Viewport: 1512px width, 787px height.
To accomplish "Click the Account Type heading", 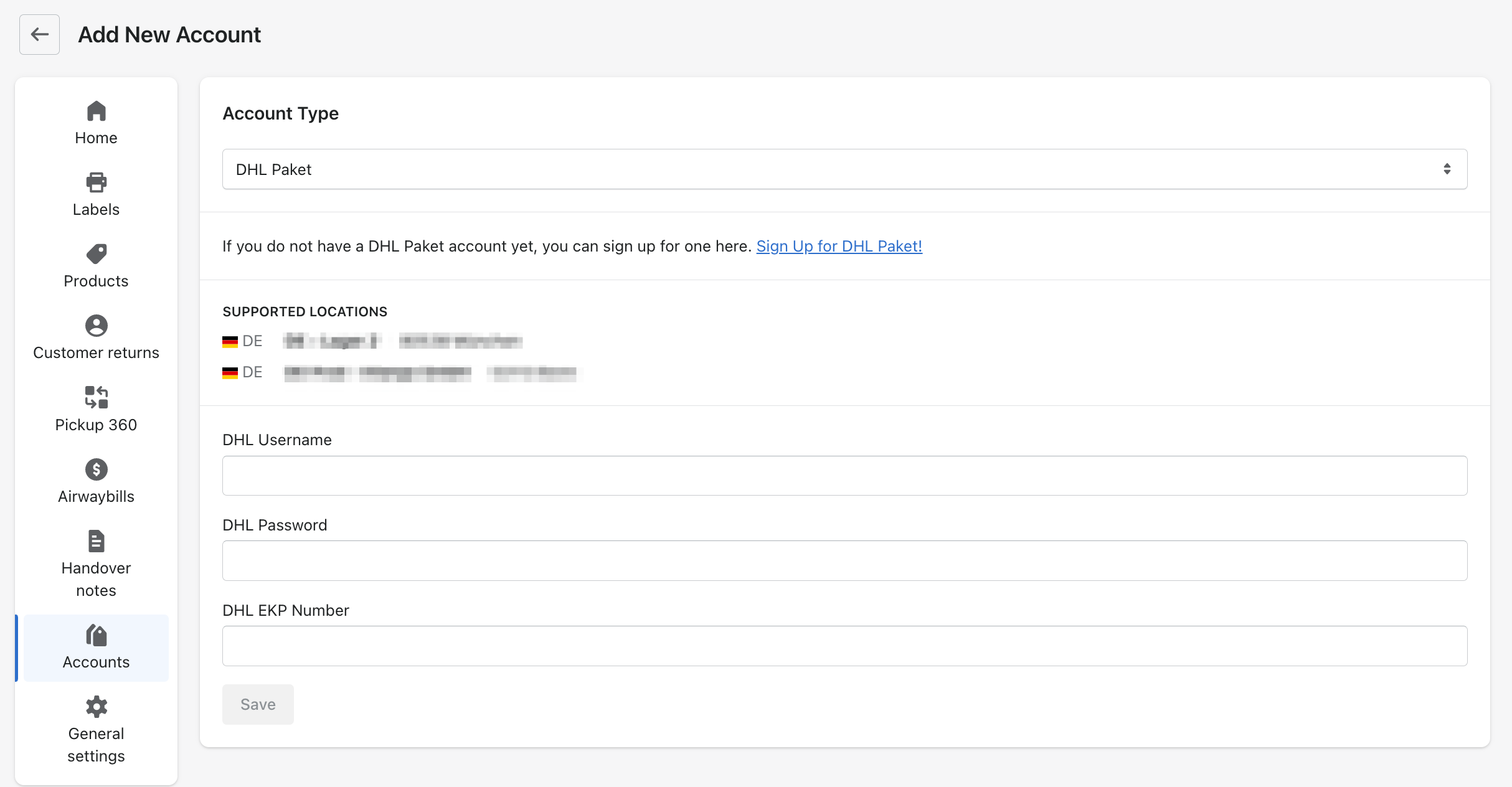I will coord(281,113).
